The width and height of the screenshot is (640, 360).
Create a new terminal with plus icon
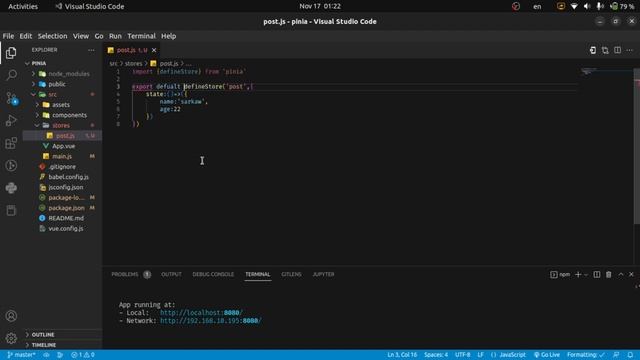click(578, 274)
